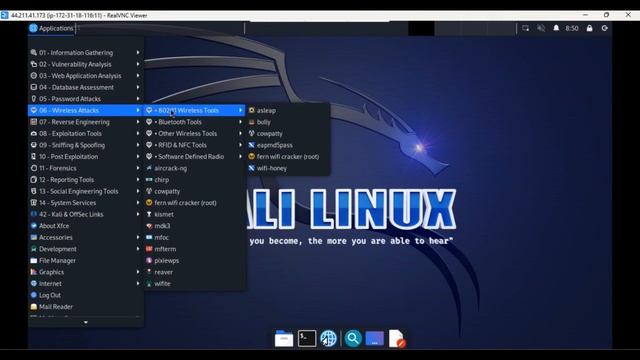Click the notification bell in panel
The image size is (640, 360).
556,28
